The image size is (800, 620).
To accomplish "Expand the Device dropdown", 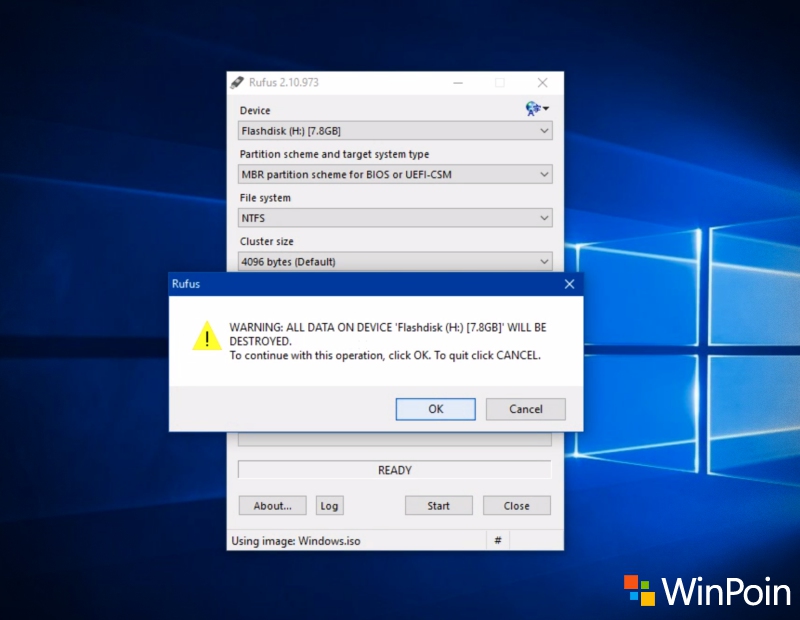I will coord(395,131).
